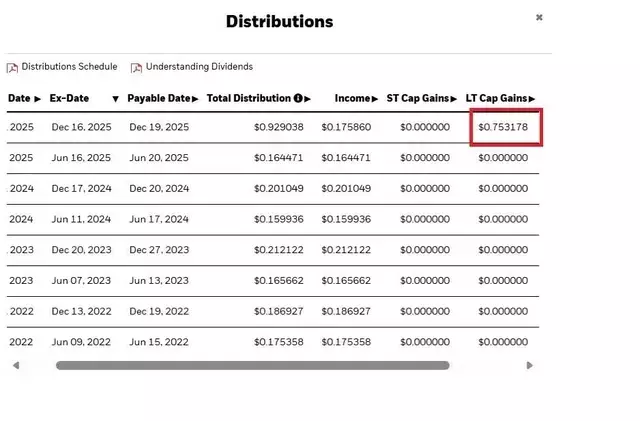Click the info icon next to Total Distribution
The height and width of the screenshot is (421, 640).
[298, 99]
